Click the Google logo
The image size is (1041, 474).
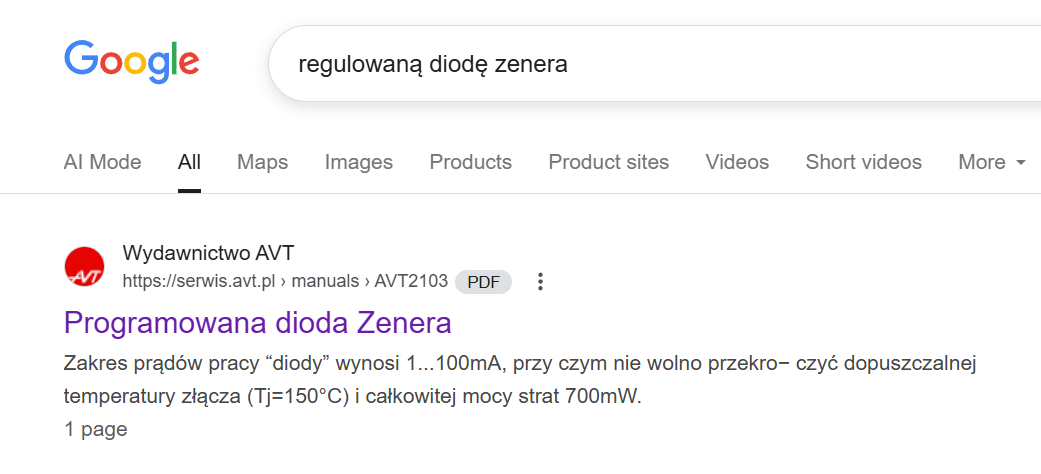(x=132, y=61)
